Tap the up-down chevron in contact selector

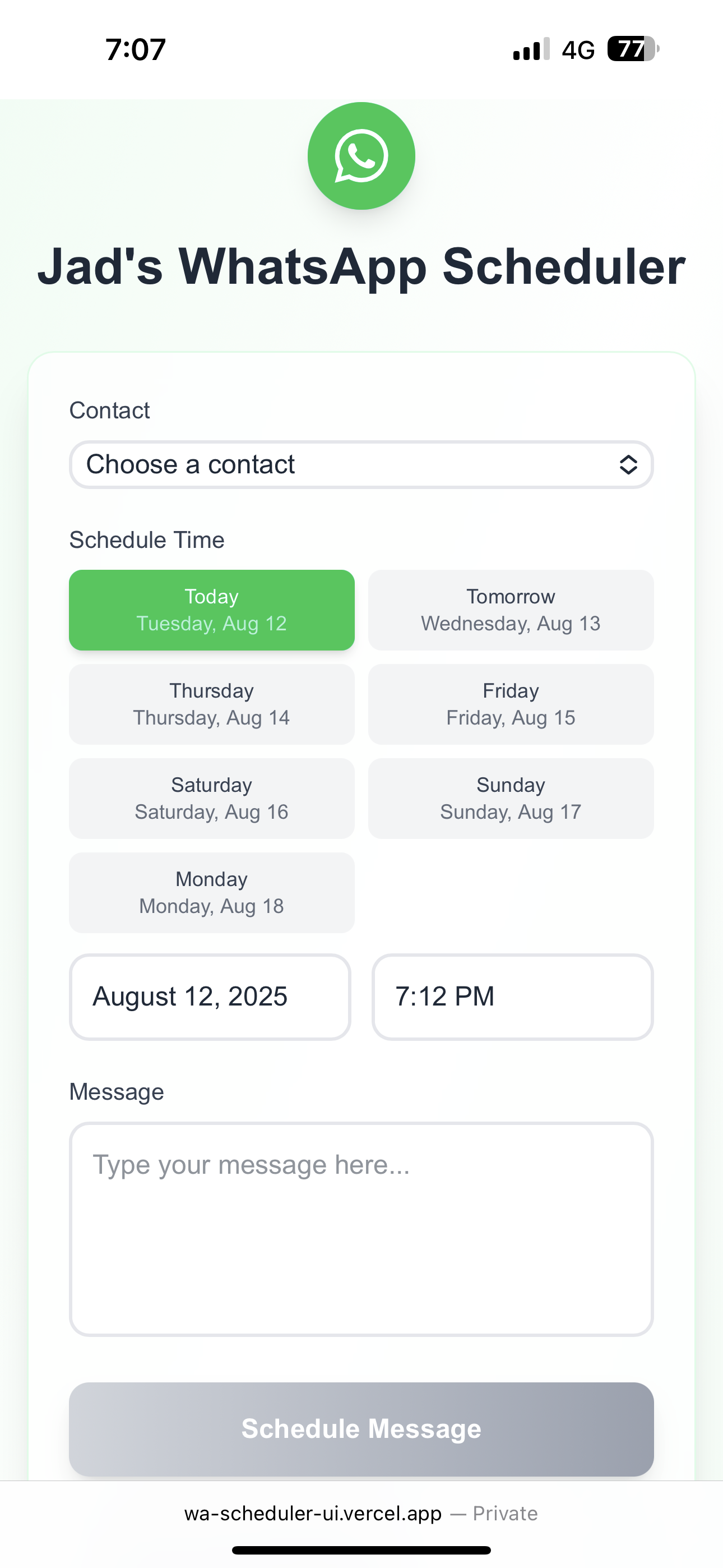click(628, 464)
